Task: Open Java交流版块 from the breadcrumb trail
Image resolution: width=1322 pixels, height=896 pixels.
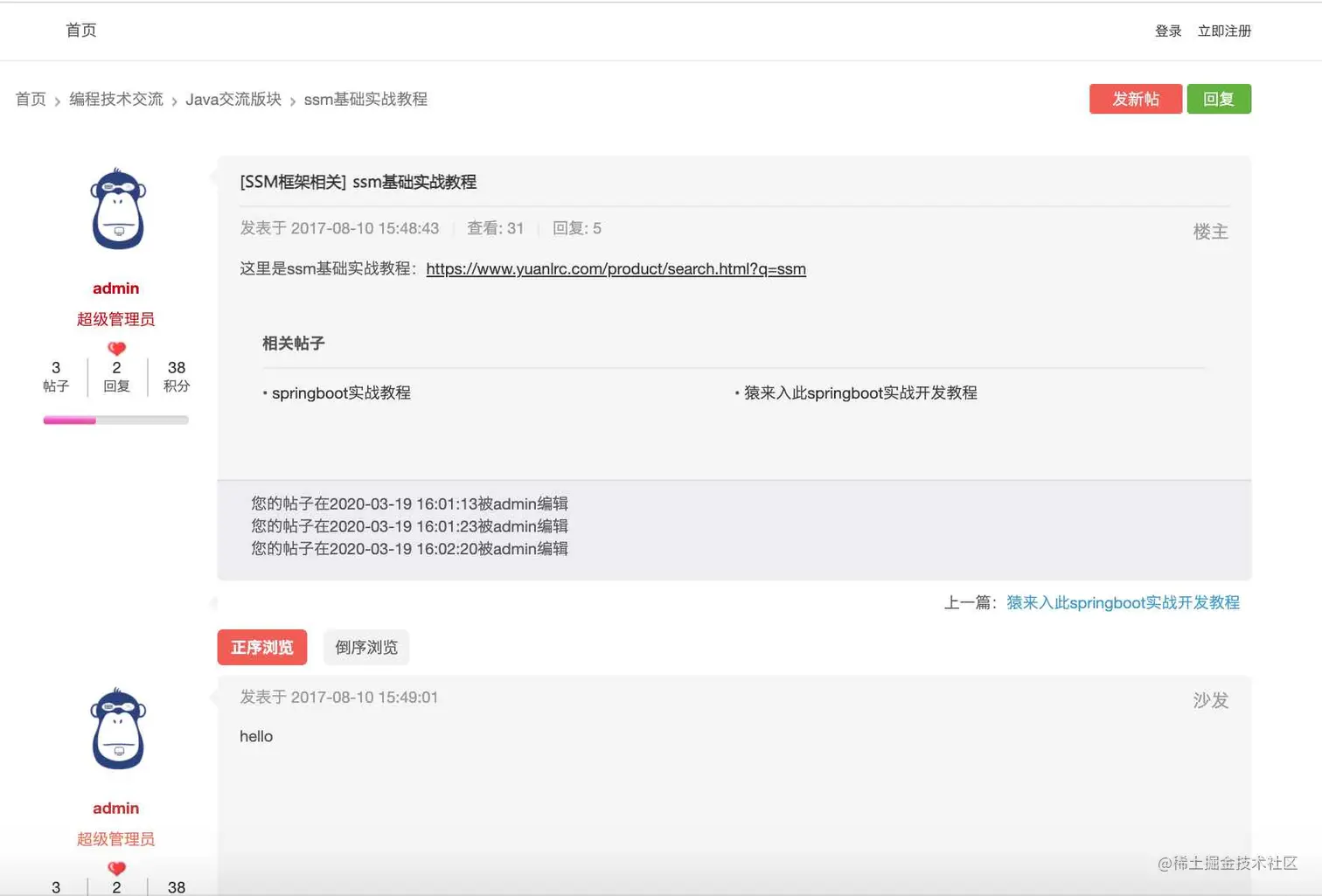Action: tap(233, 99)
